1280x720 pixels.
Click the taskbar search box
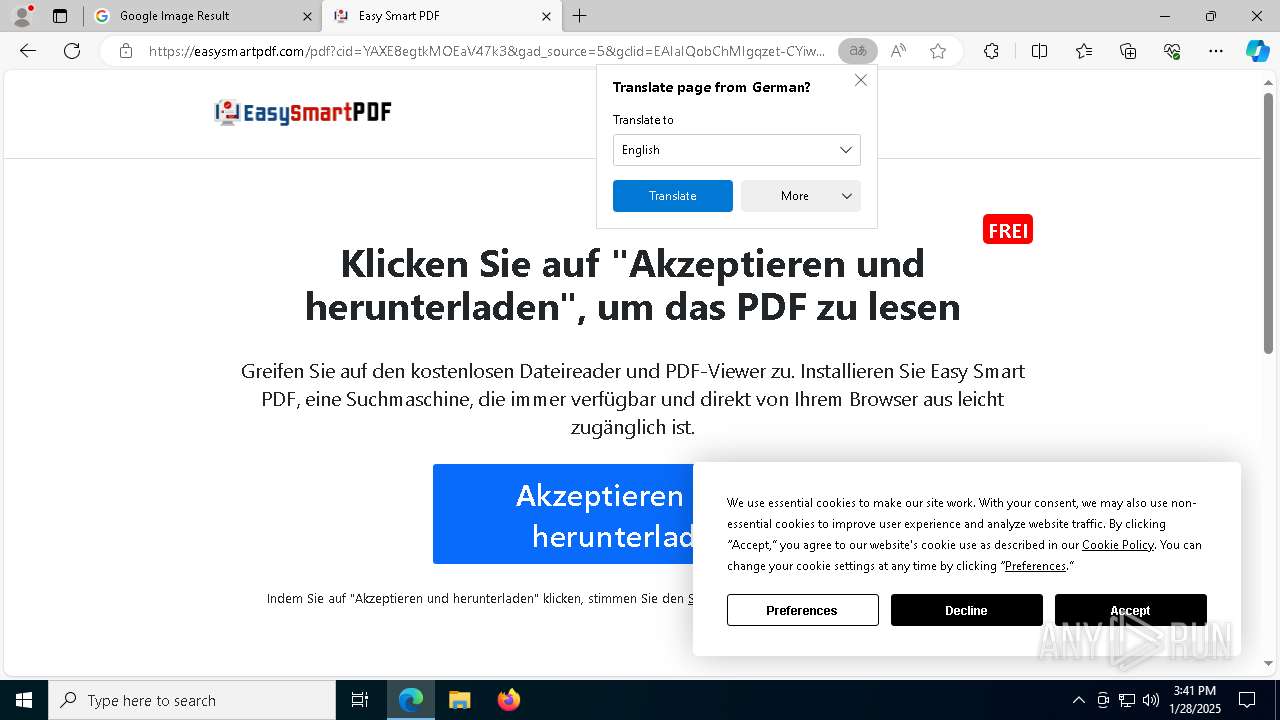pos(192,700)
